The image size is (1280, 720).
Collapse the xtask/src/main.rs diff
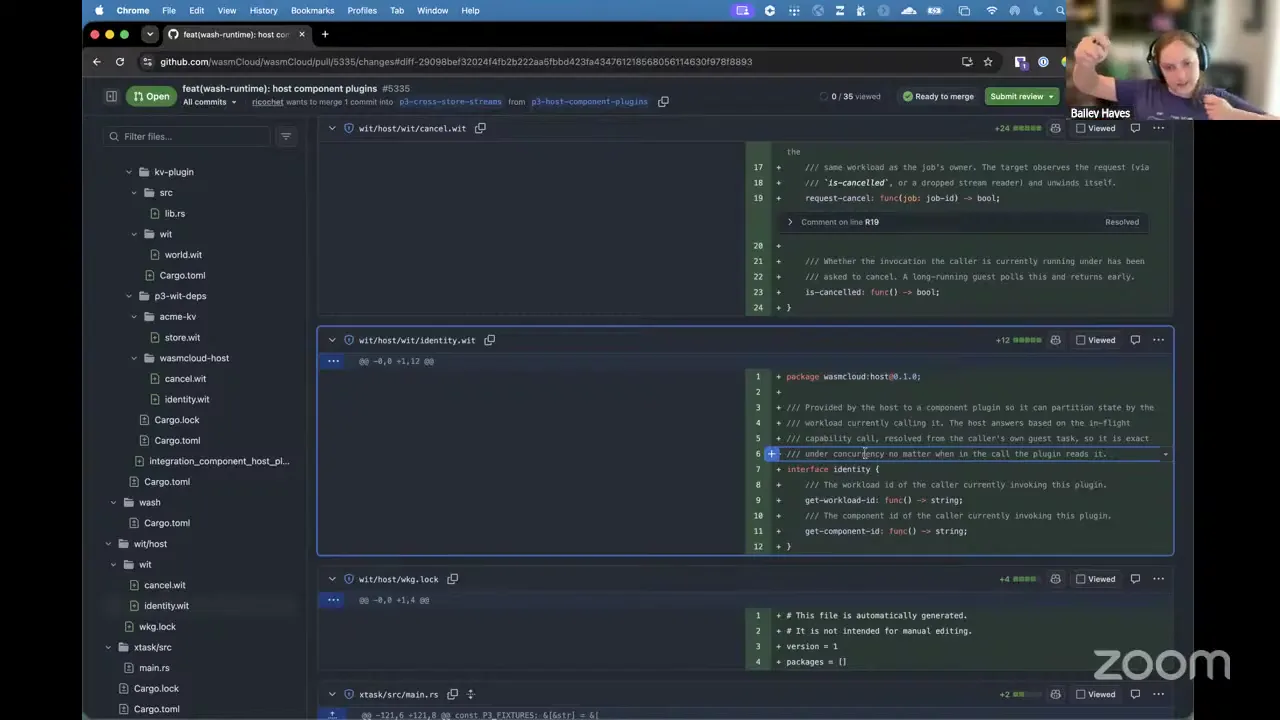coord(332,694)
